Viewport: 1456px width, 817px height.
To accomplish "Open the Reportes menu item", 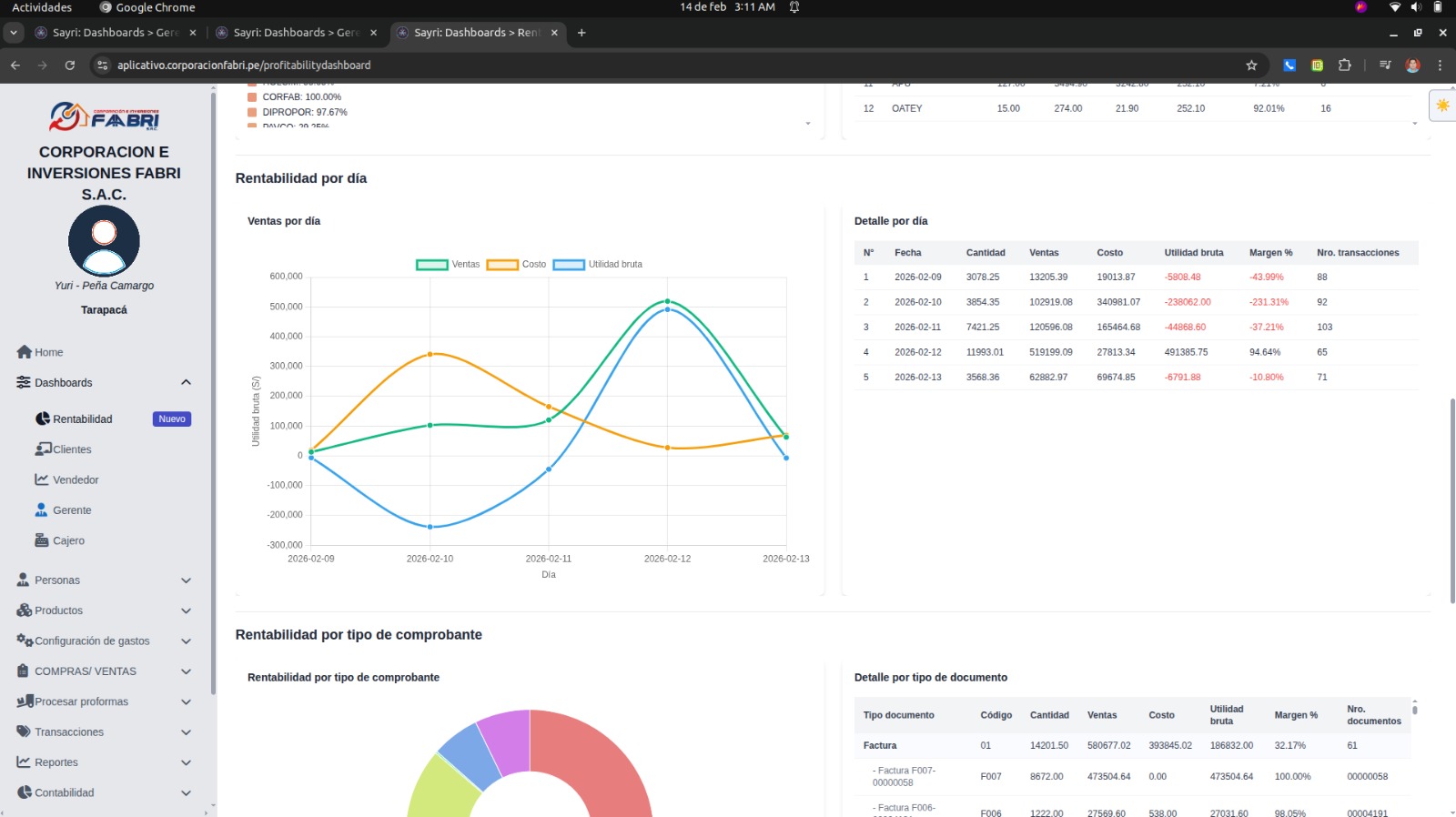I will [x=56, y=762].
